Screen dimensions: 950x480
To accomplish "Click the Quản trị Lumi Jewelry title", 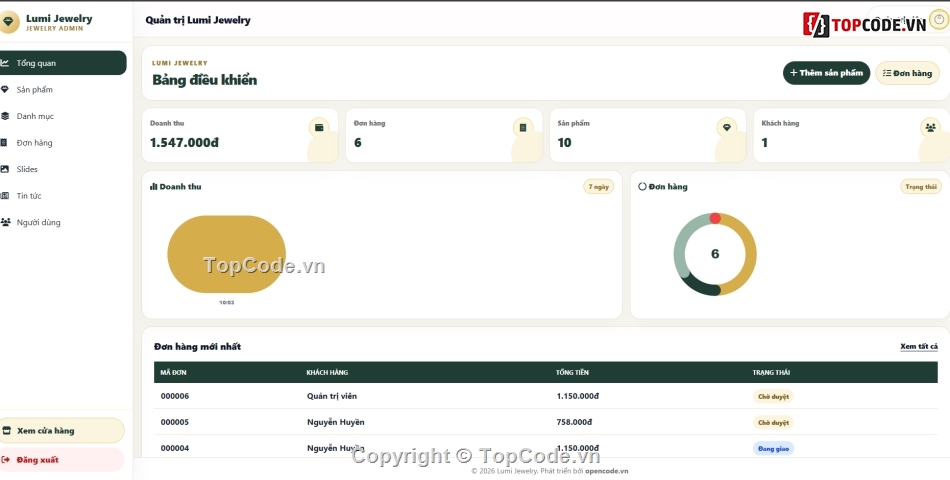I will 198,20.
